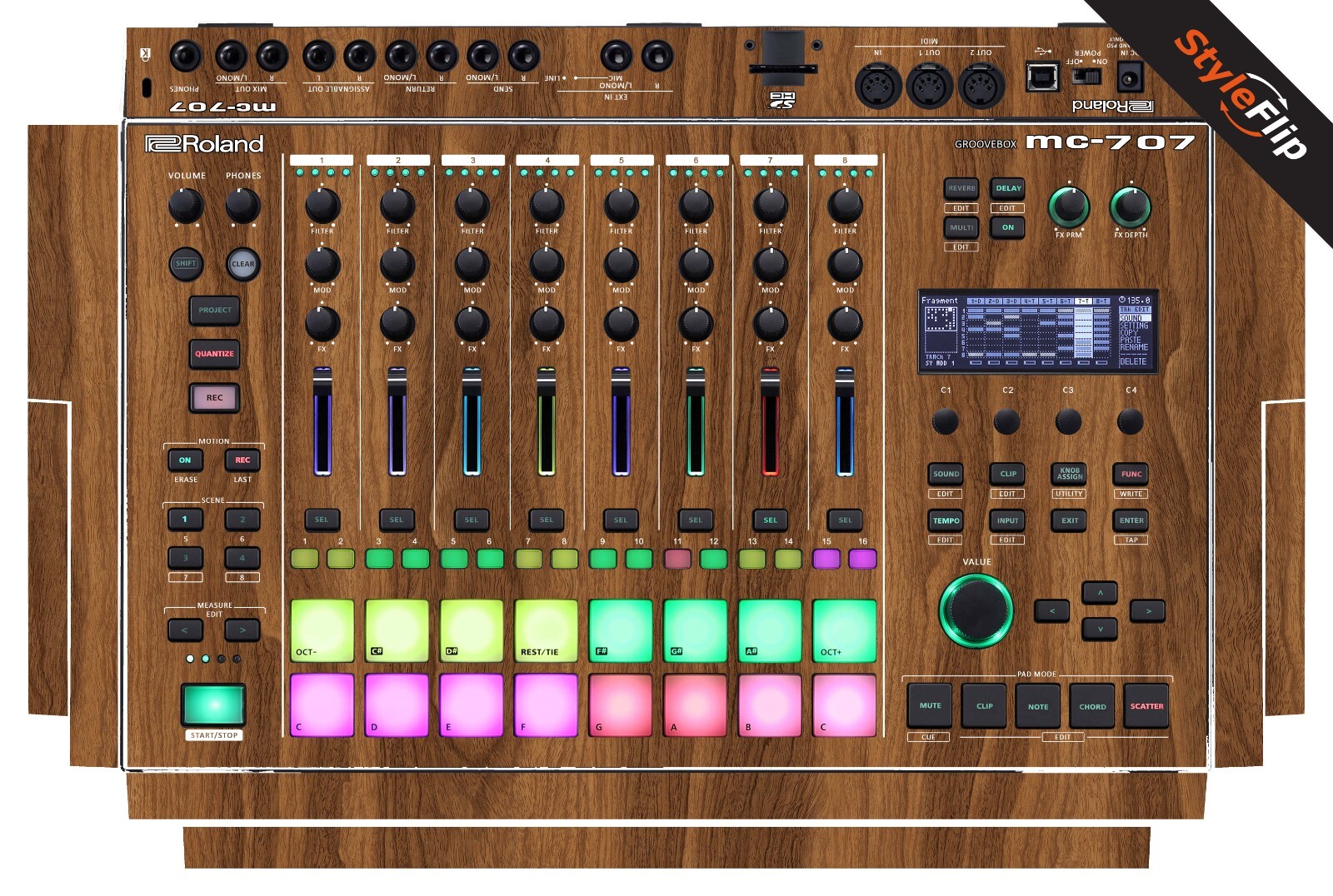Viewport: 1333px width, 896px height.
Task: Toggle the REVERB button
Action: point(961,188)
